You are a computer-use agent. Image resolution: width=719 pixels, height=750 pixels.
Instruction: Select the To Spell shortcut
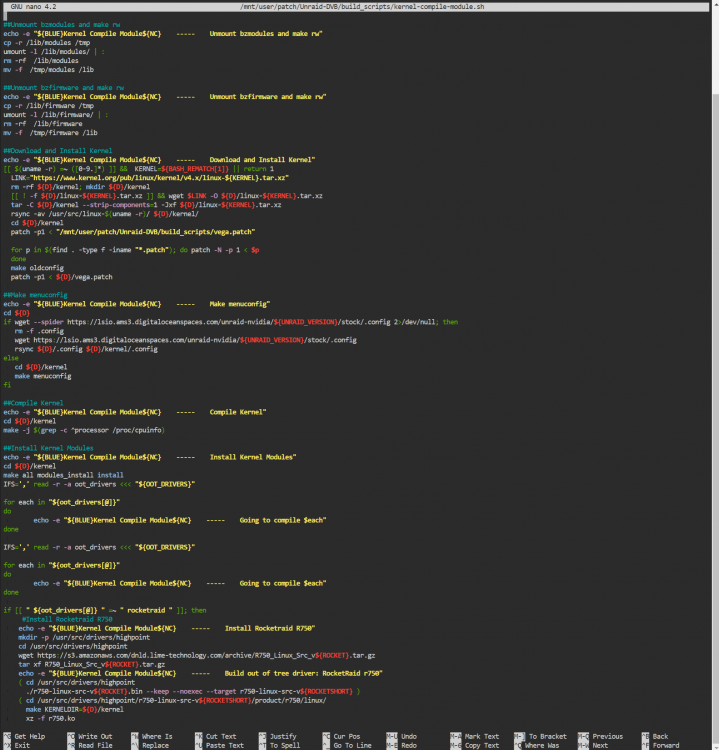pyautogui.click(x=280, y=746)
